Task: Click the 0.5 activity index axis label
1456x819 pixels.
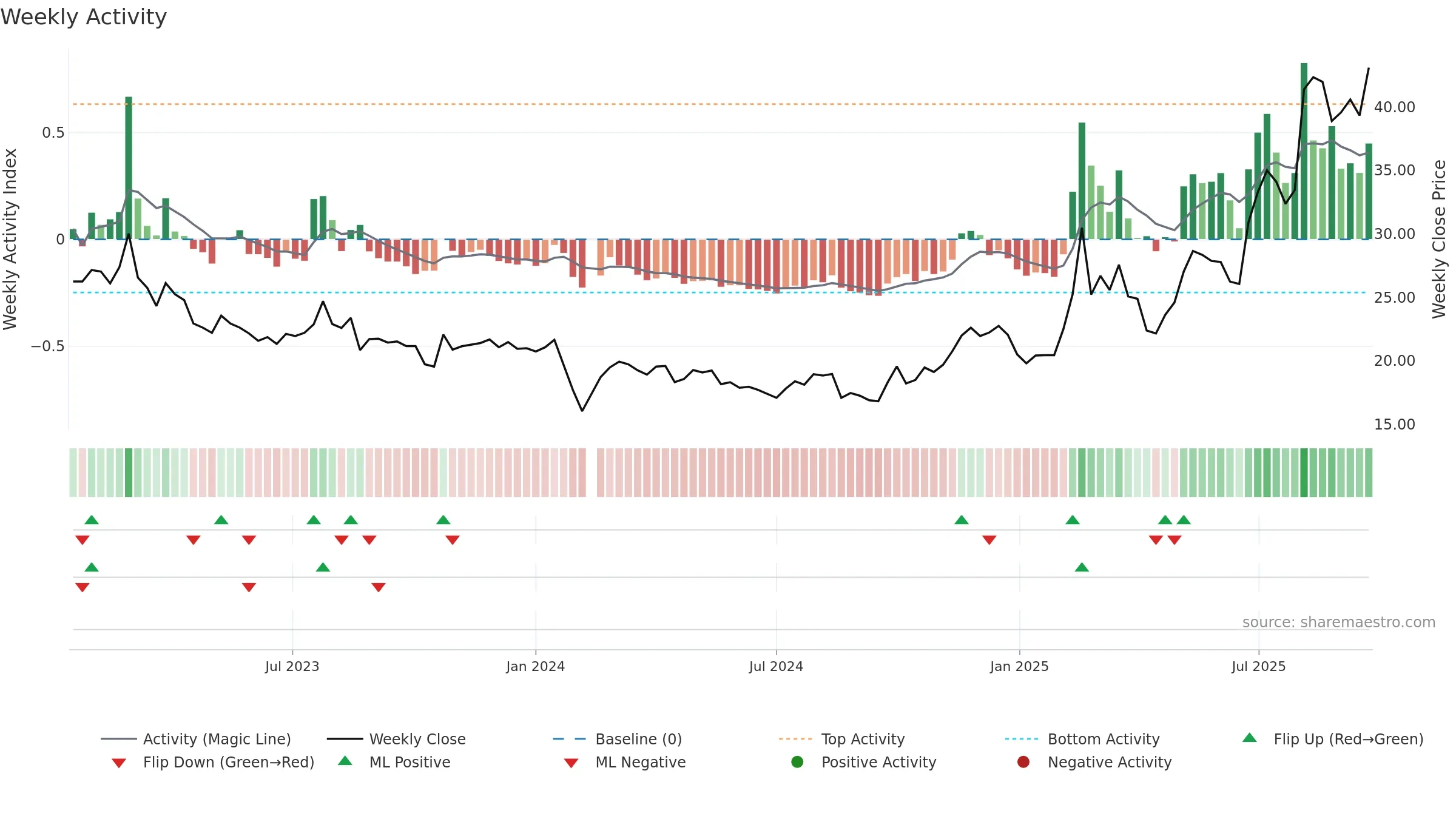Action: pyautogui.click(x=53, y=133)
